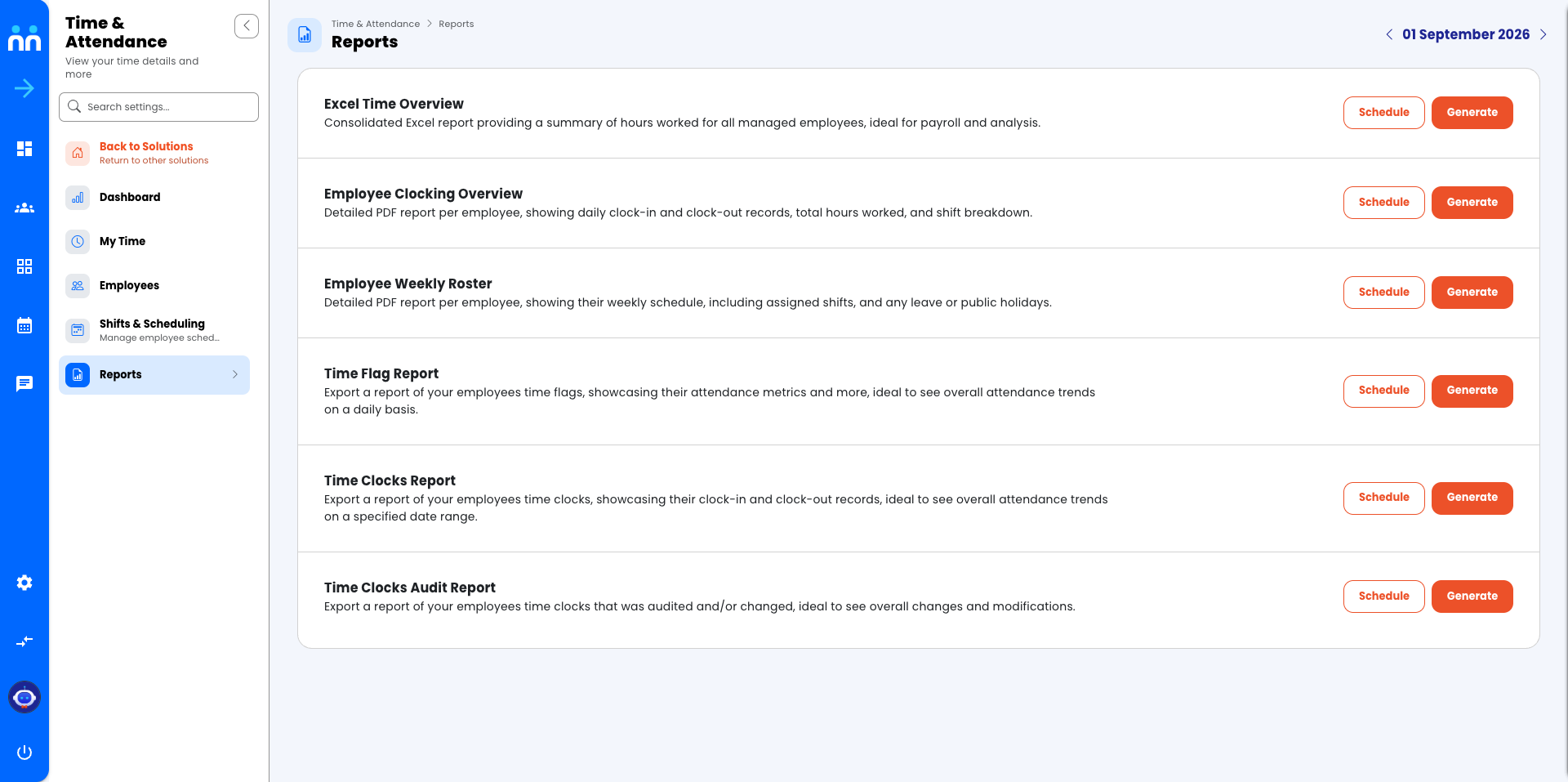Click the Time & Attendance breadcrumb link
The width and height of the screenshot is (1568, 782).
(x=376, y=24)
